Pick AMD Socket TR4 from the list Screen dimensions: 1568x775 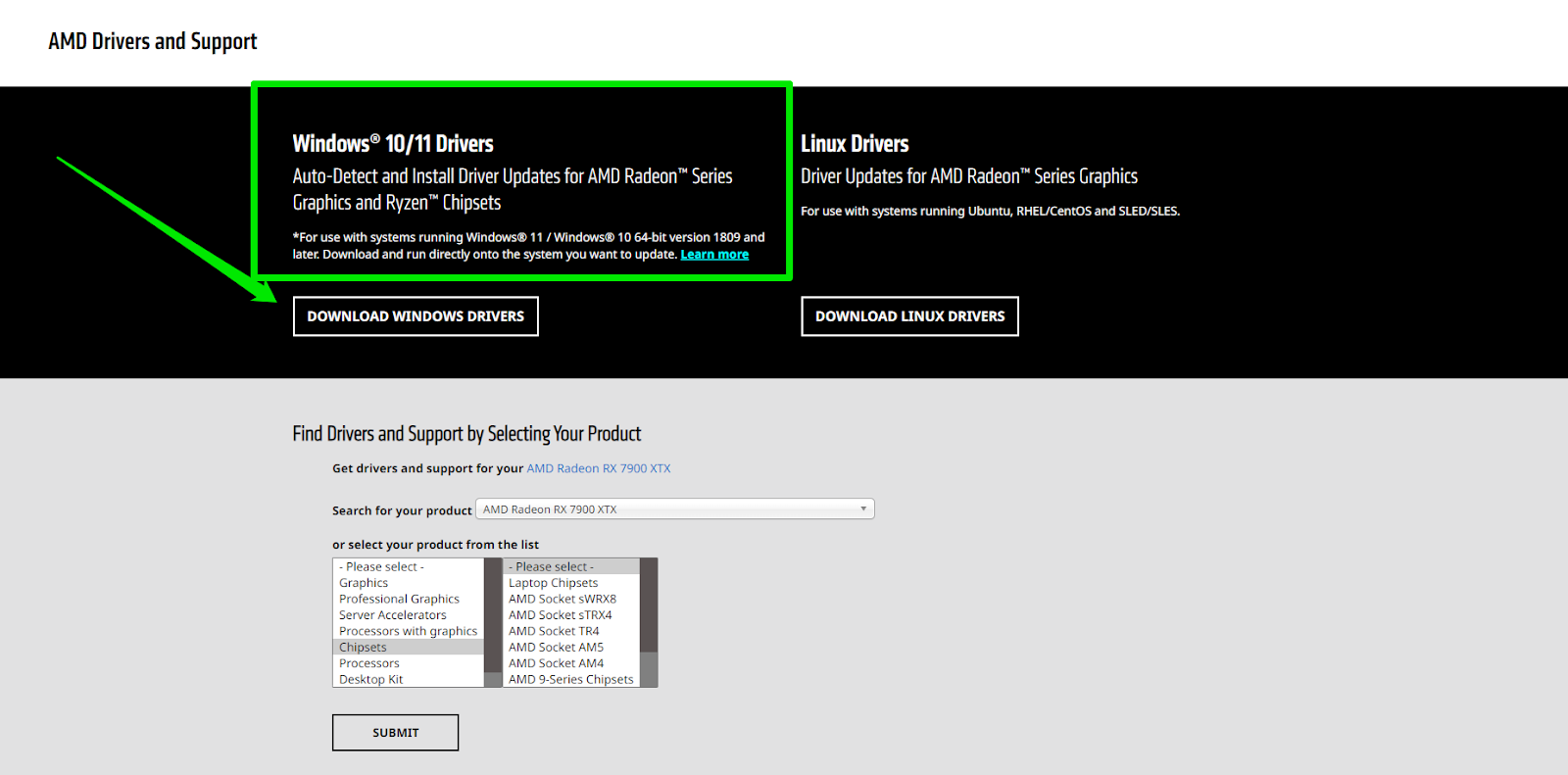click(x=571, y=631)
